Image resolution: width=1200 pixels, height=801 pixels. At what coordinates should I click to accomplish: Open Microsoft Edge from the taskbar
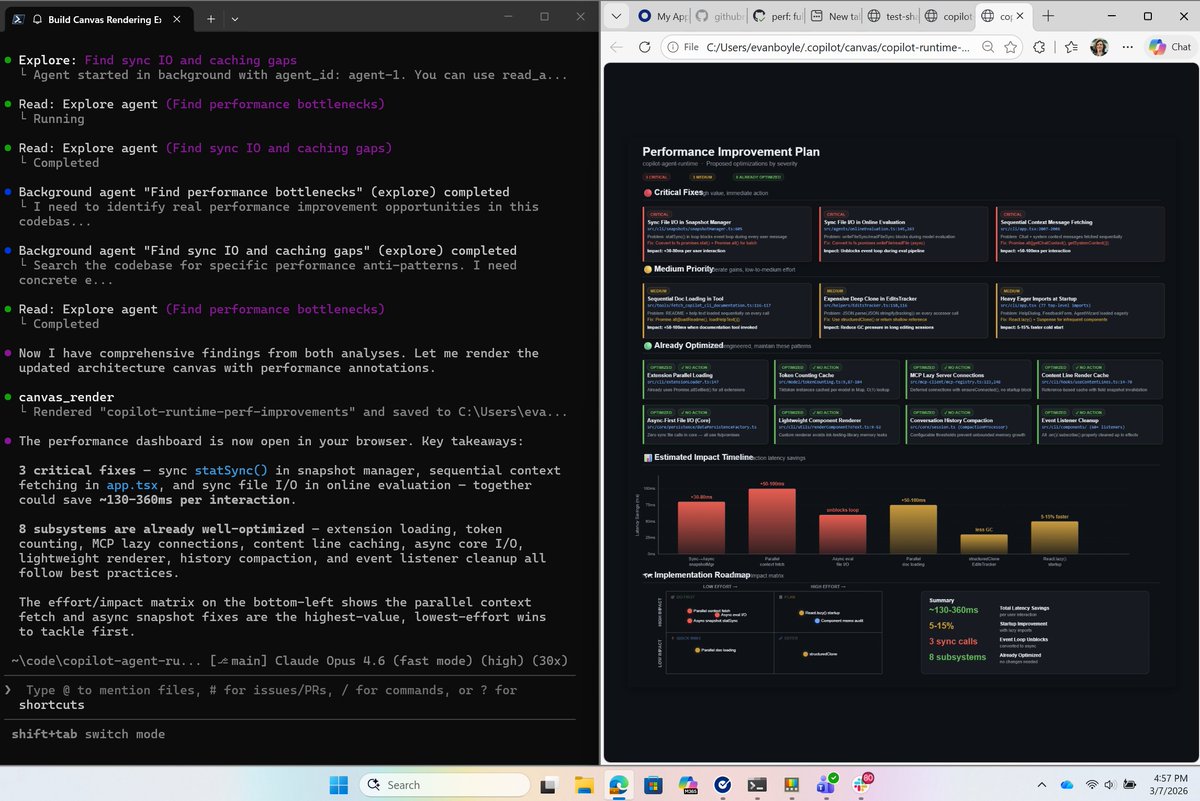click(x=619, y=784)
